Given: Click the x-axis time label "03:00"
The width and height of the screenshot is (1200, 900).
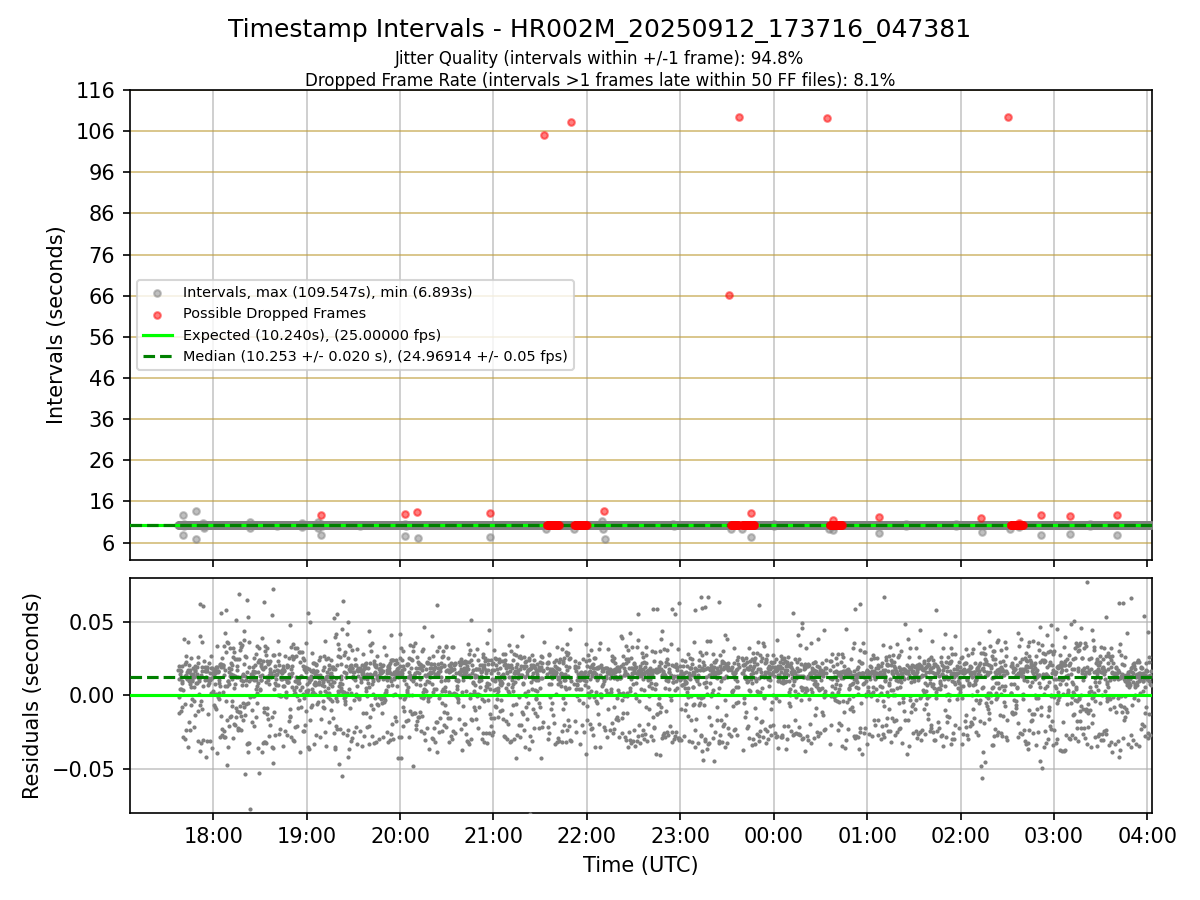Looking at the screenshot, I should (x=1054, y=836).
